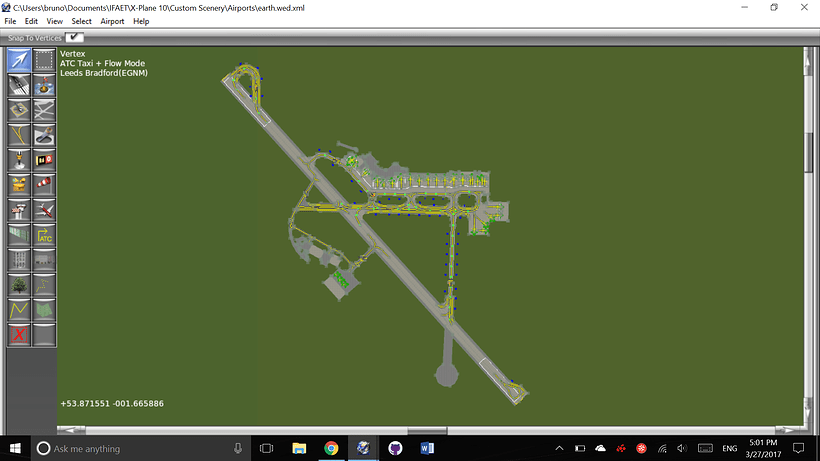Choose the Runway tool
This screenshot has height=461, width=820.
point(19,85)
